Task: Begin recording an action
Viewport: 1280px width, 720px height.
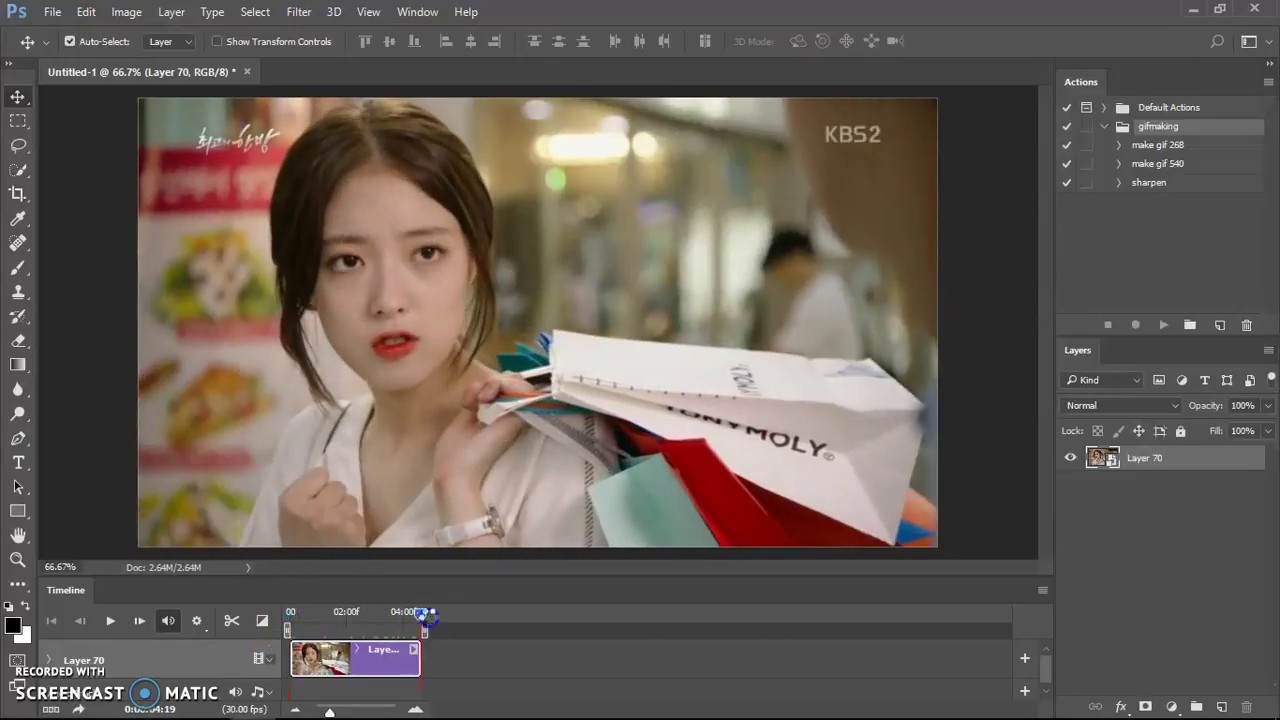Action: pos(1135,325)
